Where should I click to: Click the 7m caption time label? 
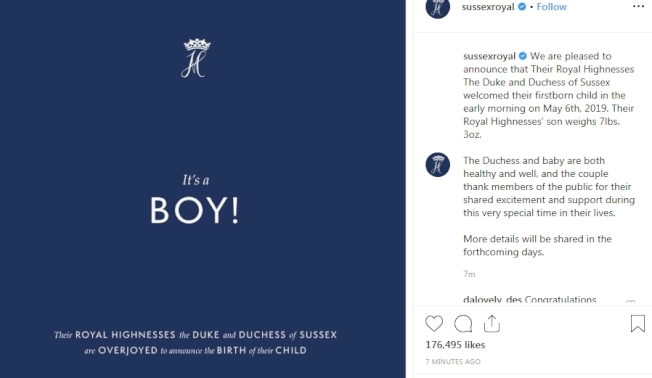click(x=469, y=274)
